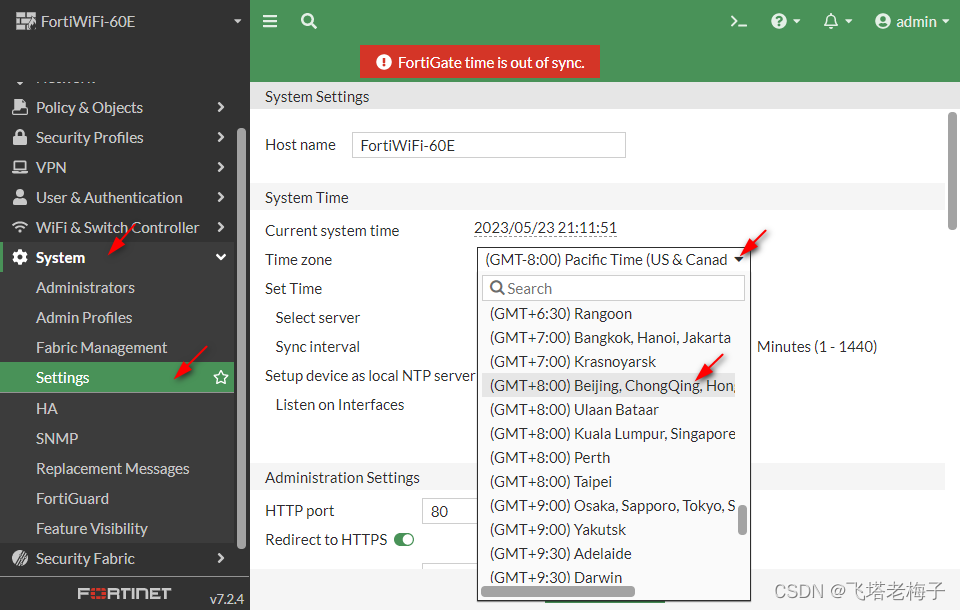Image resolution: width=960 pixels, height=610 pixels.
Task: Open Replacement Messages page
Action: click(113, 469)
